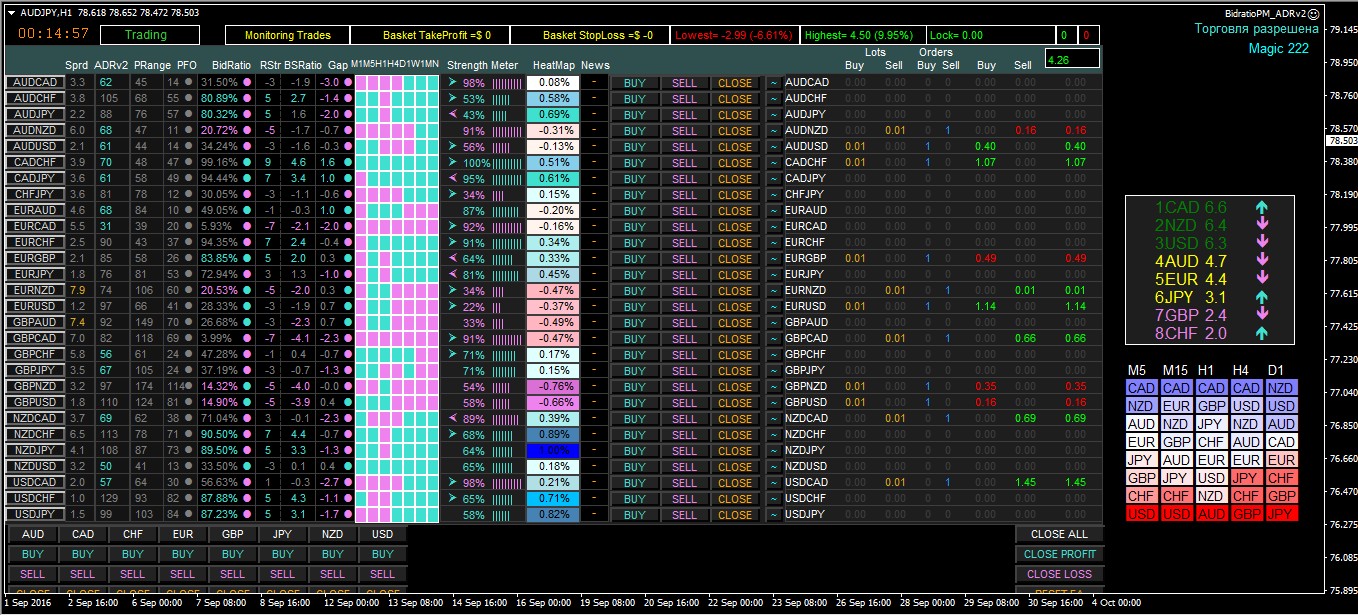
Task: Click the strength arrow in AUDJPY 43% row
Action: (x=452, y=114)
